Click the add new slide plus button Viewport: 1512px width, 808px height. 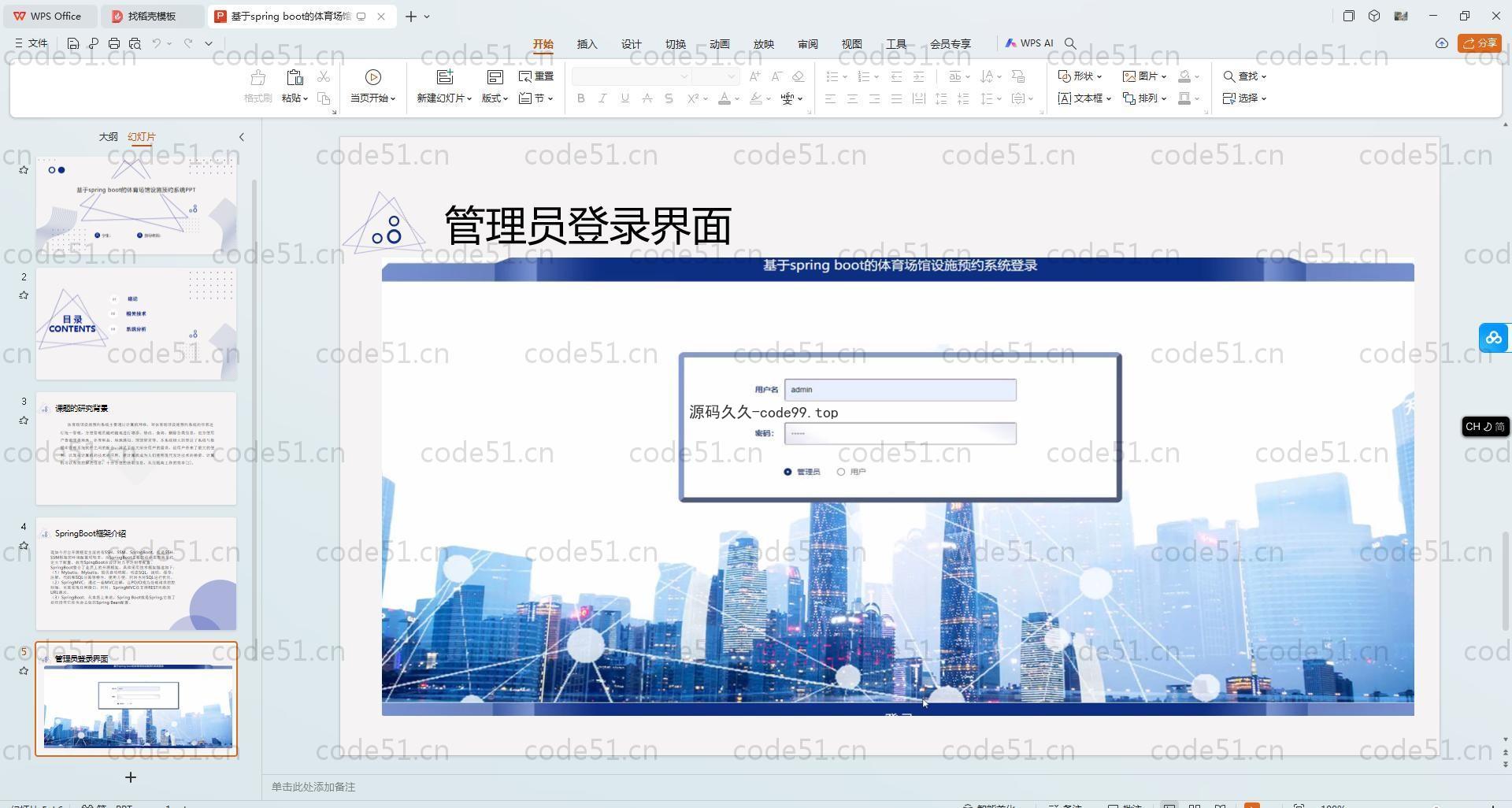pos(131,777)
